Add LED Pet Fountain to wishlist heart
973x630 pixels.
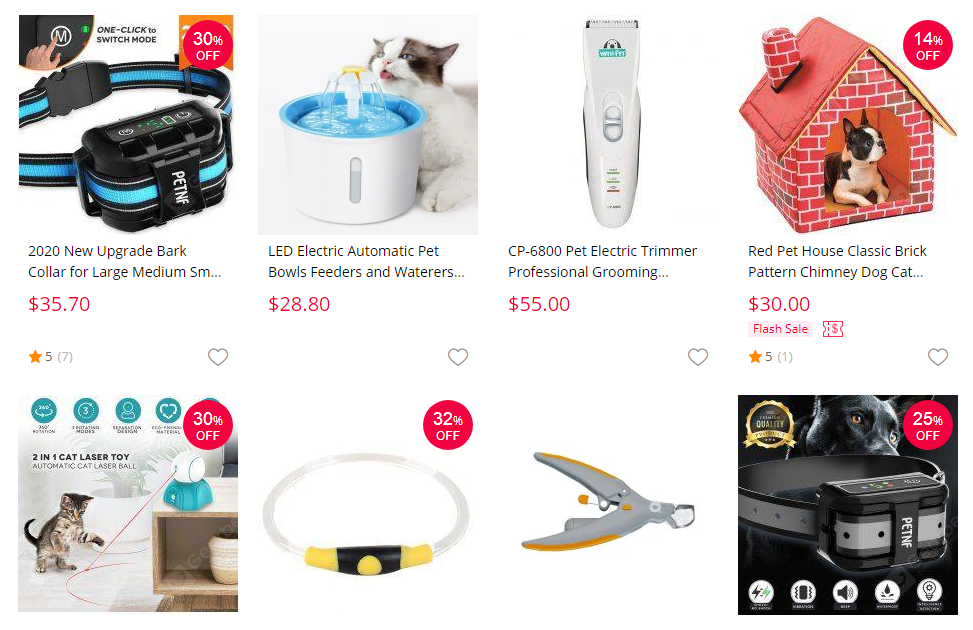(458, 357)
